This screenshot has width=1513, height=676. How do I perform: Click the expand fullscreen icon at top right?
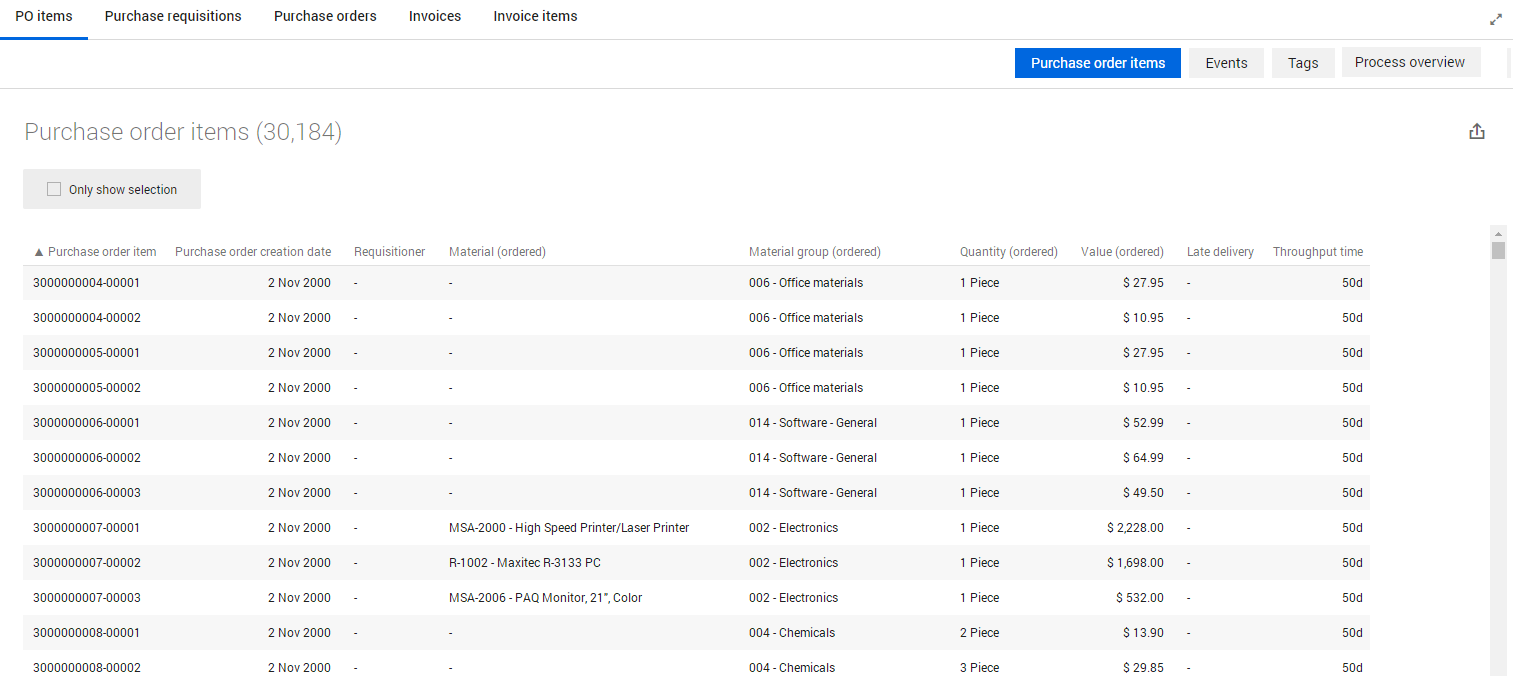1496,19
